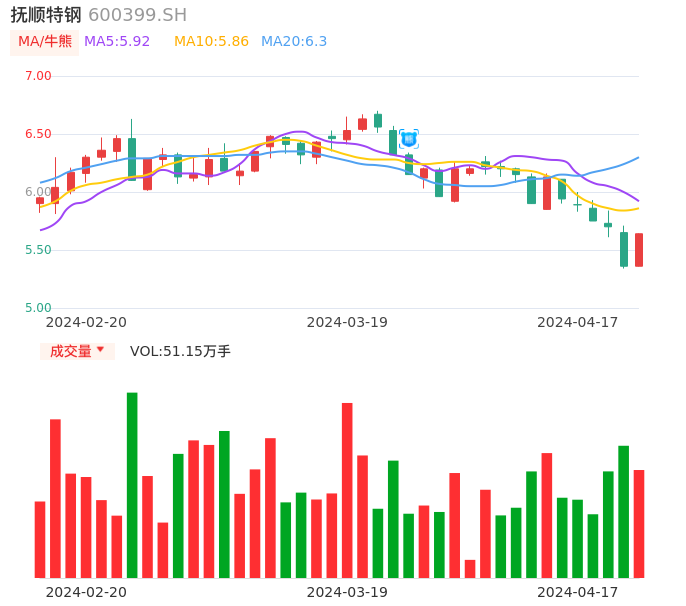Click the VOL:51.15万手 volume readout
The height and width of the screenshot is (606, 686).
(180, 351)
